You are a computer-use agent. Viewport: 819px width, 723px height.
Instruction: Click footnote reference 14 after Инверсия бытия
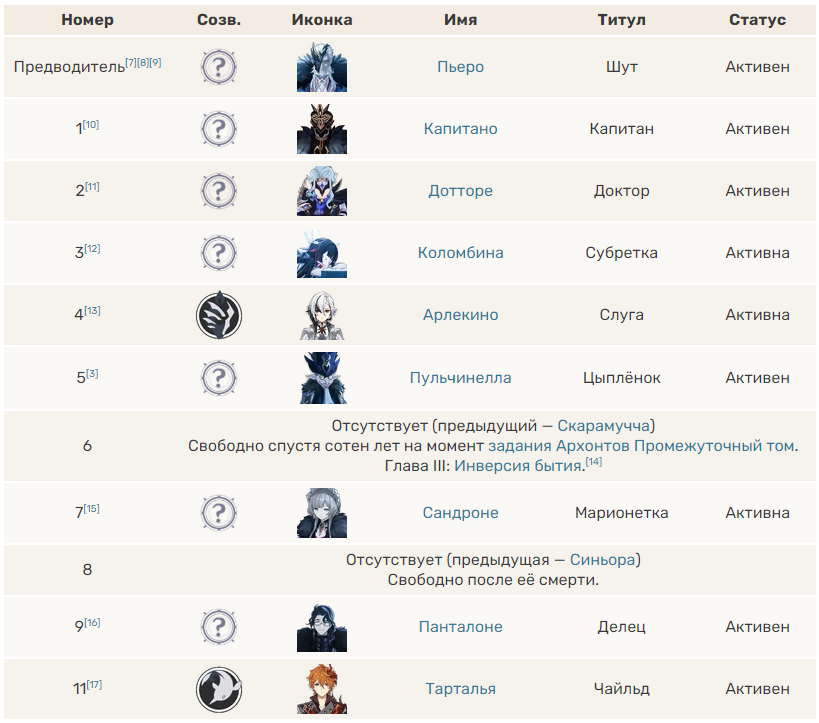594,462
